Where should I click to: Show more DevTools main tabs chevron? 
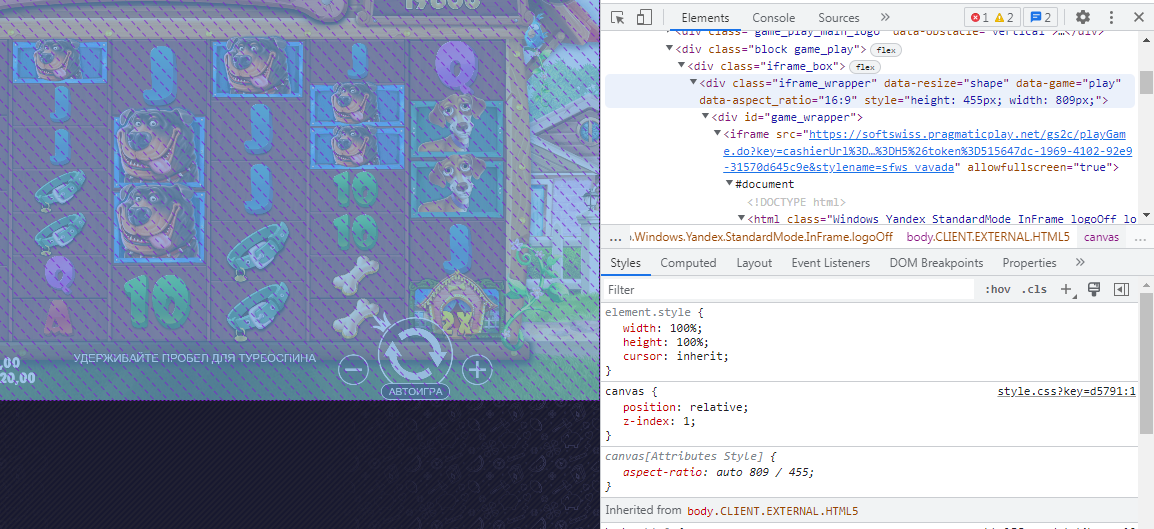[885, 17]
